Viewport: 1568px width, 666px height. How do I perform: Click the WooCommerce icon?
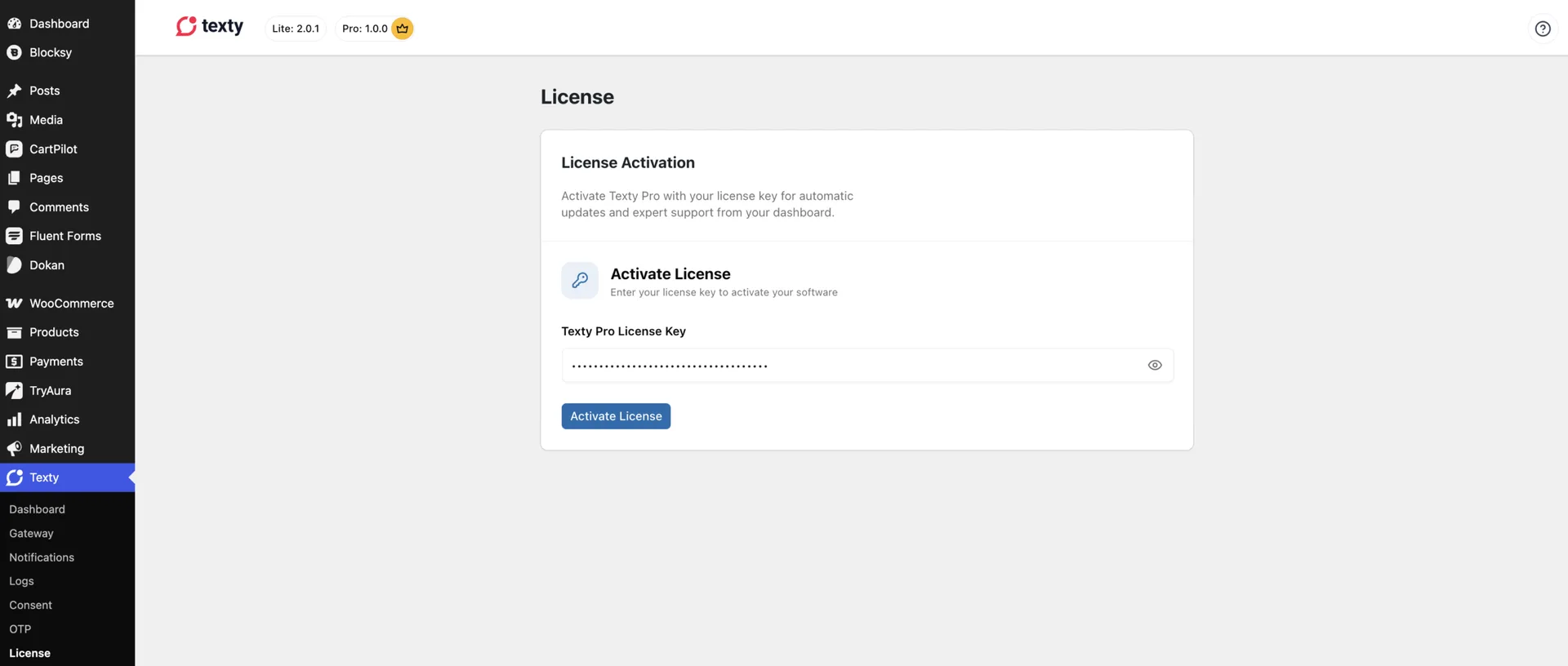tap(14, 303)
